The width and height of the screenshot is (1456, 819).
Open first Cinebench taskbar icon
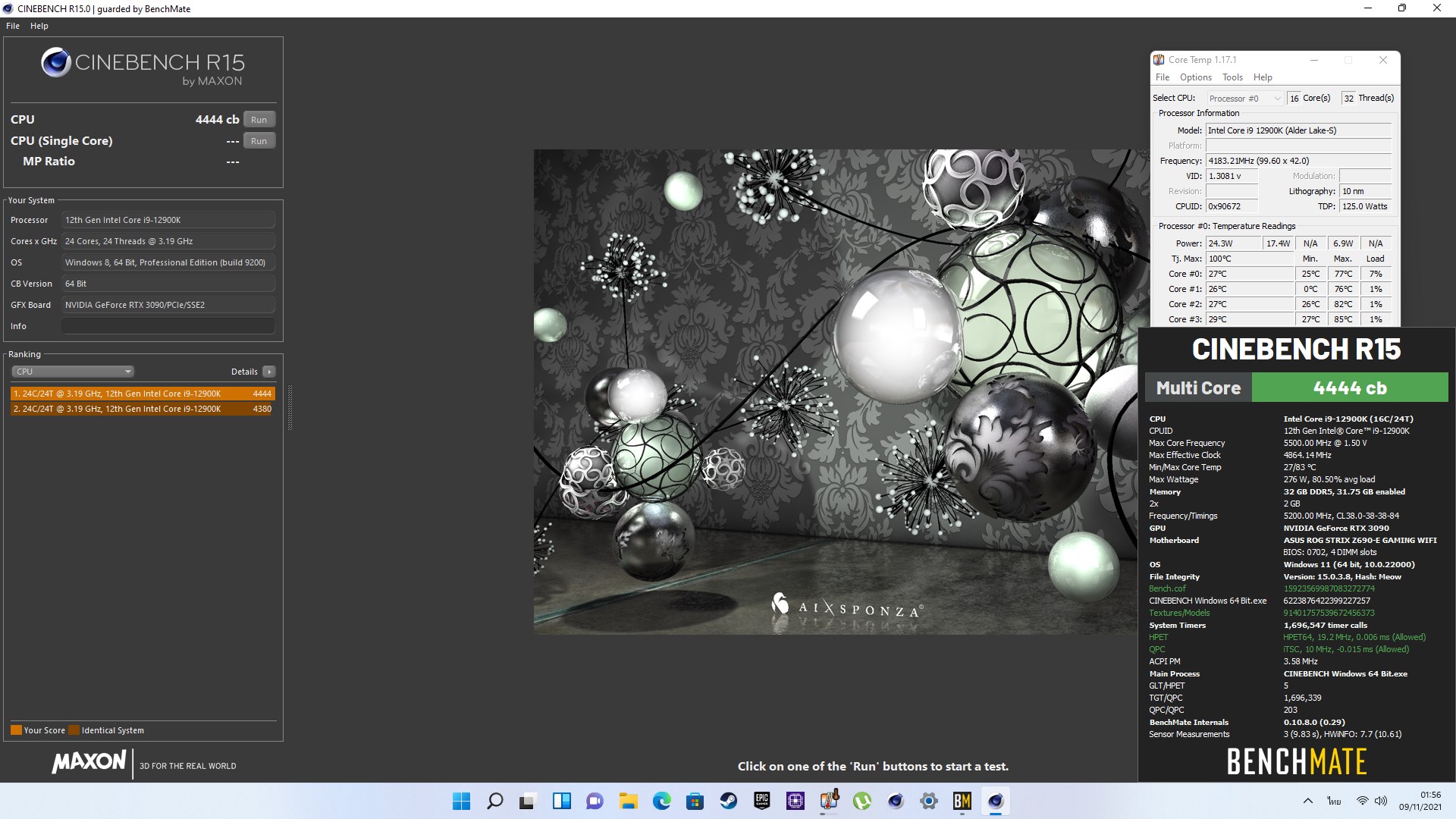pyautogui.click(x=895, y=801)
